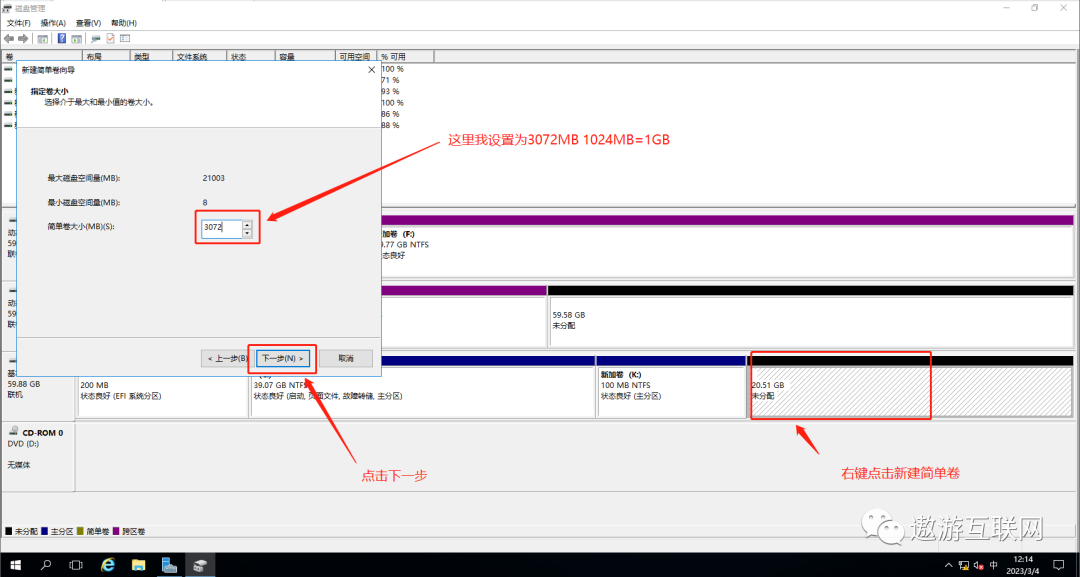Increase volume size with spinner up arrow
The width and height of the screenshot is (1080, 577).
[x=247, y=224]
